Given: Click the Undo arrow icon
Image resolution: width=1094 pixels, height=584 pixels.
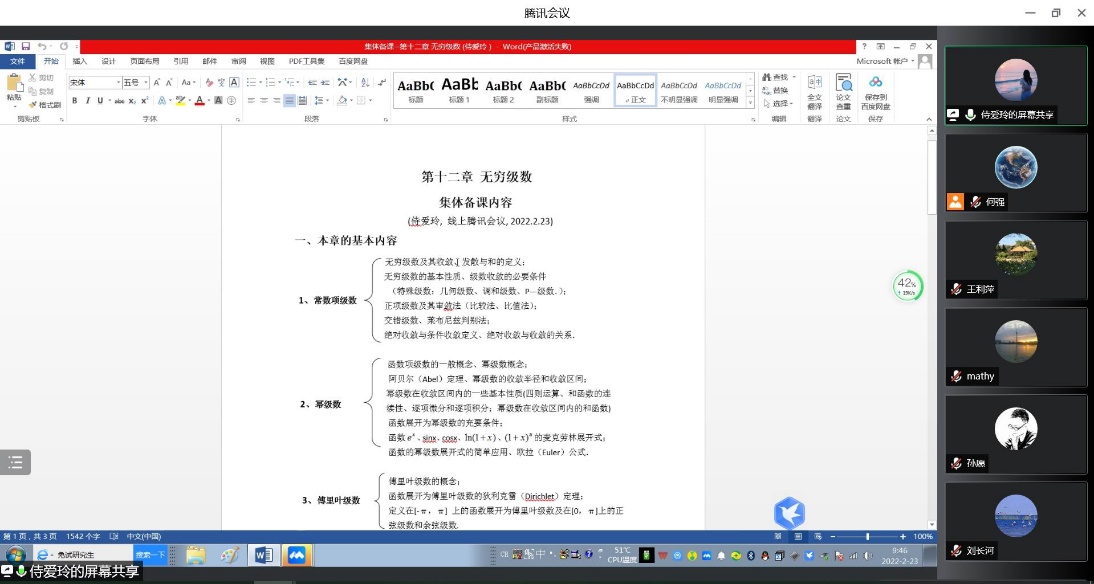Looking at the screenshot, I should [42, 46].
